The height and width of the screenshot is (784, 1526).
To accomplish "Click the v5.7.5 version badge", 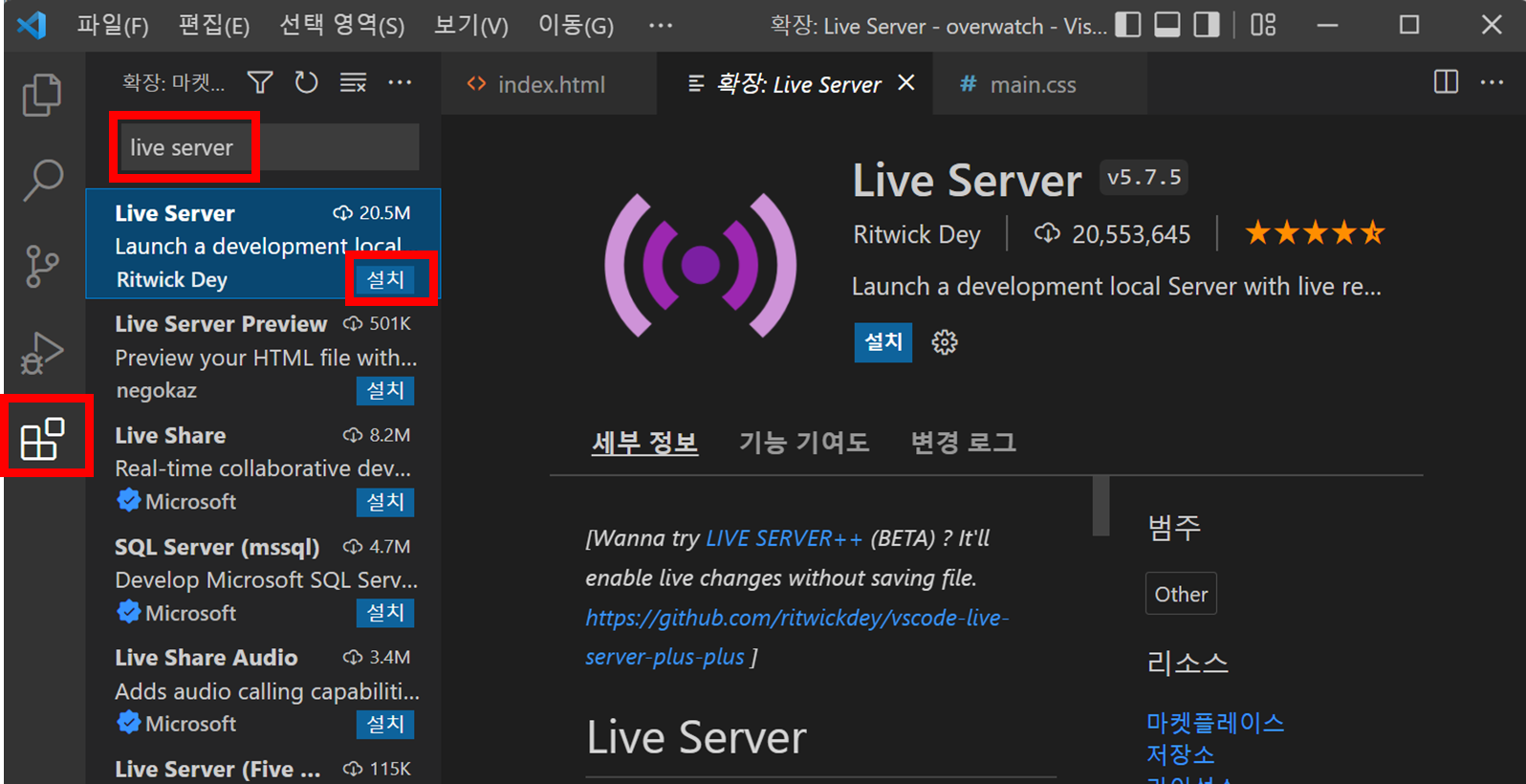I will [1144, 177].
